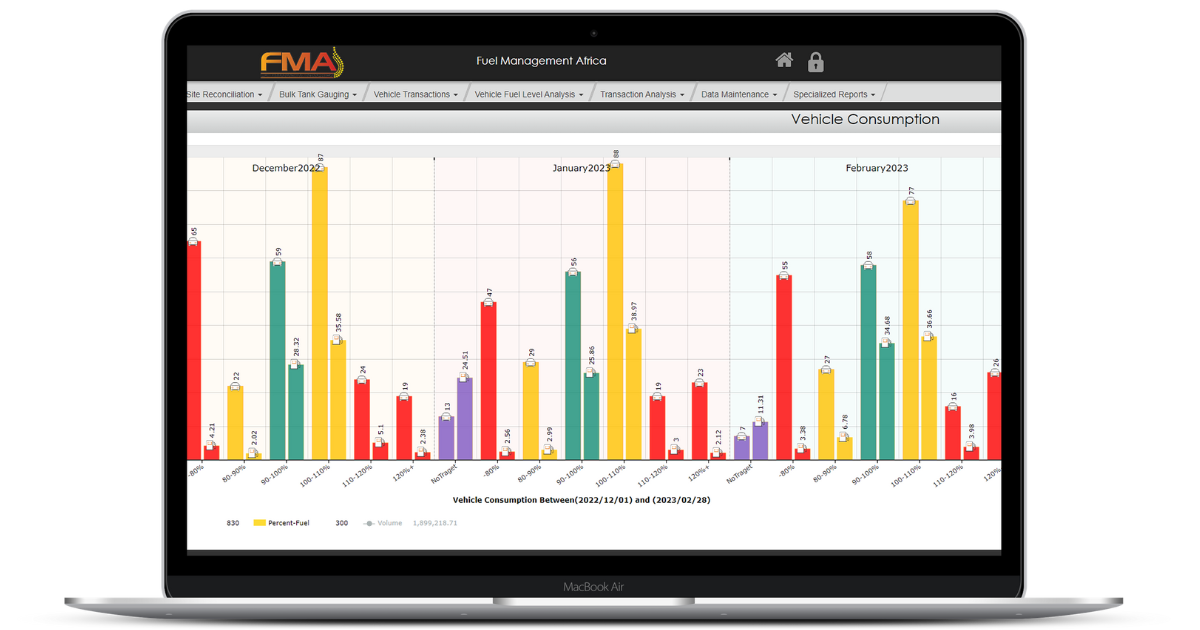This screenshot has height=630, width=1200.
Task: Toggle the 830 series in the legend
Action: pyautogui.click(x=235, y=522)
